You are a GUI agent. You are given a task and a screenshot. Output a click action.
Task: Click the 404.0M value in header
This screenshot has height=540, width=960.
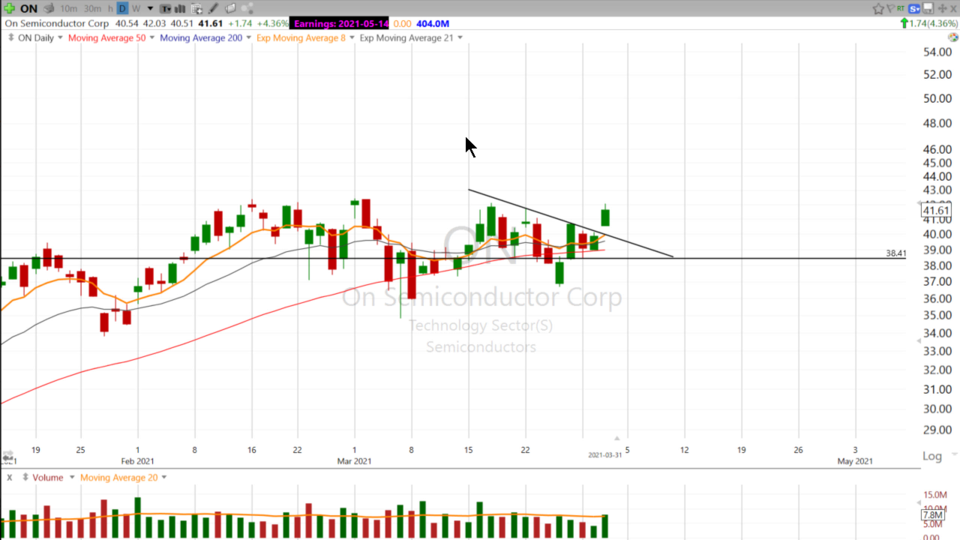[432, 23]
